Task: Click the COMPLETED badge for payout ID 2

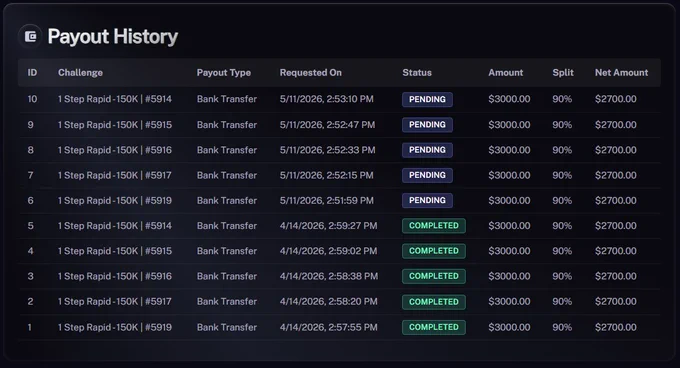Action: point(434,302)
